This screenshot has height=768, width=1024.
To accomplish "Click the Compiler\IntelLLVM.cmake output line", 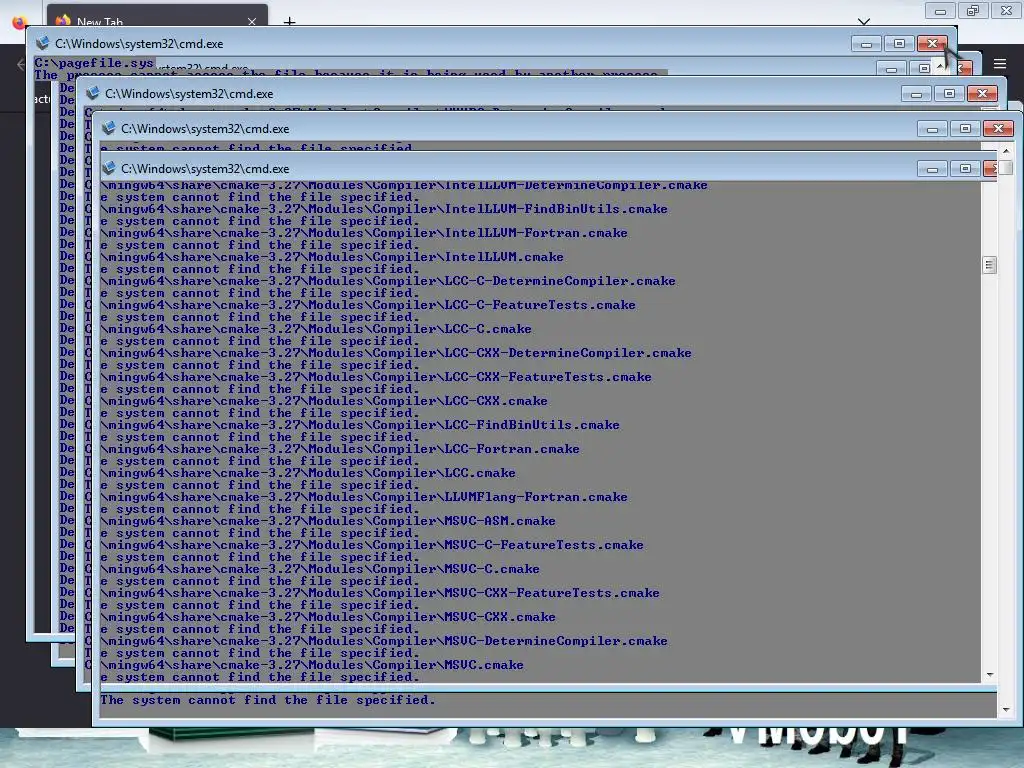I will click(x=332, y=257).
